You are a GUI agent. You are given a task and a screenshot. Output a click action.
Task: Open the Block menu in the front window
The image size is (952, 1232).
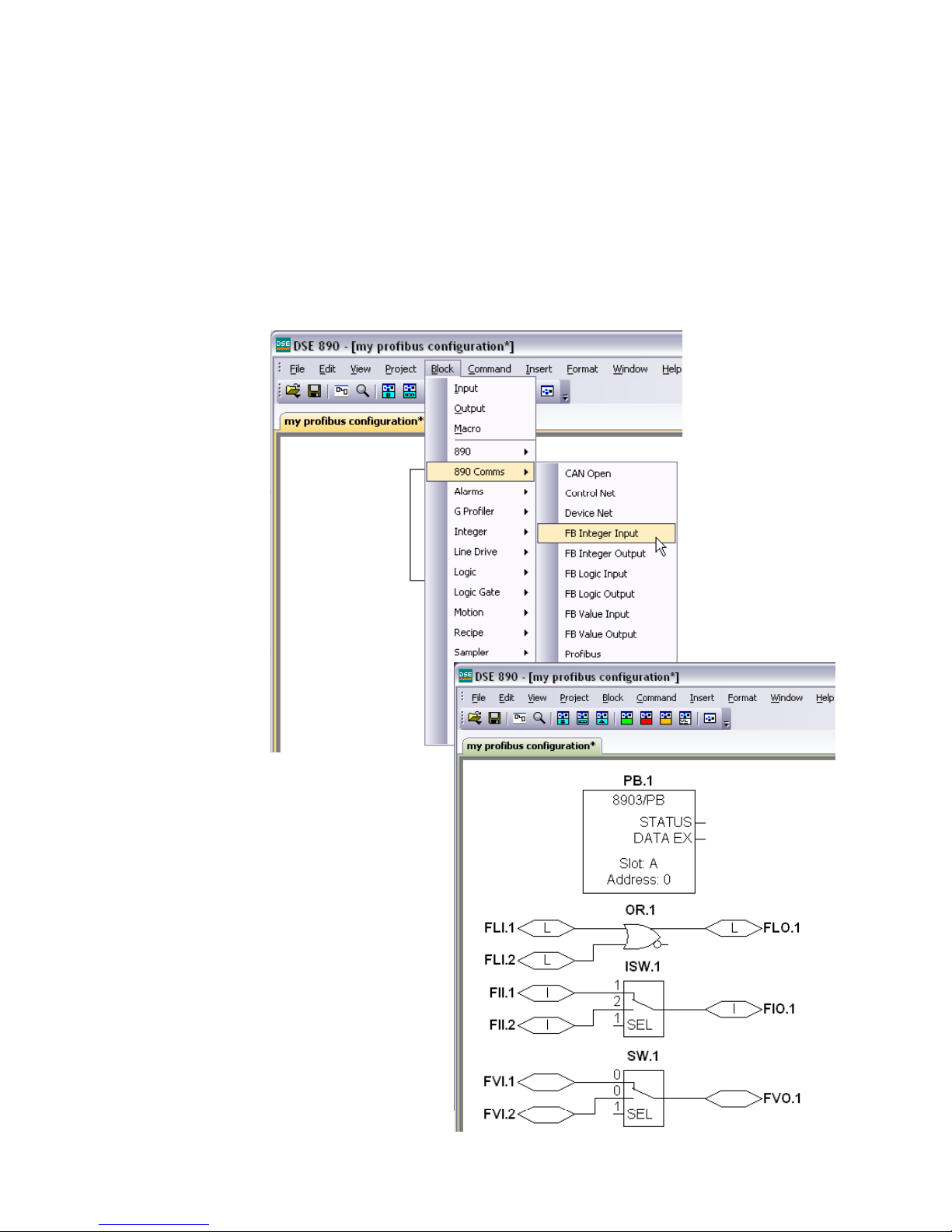[613, 698]
